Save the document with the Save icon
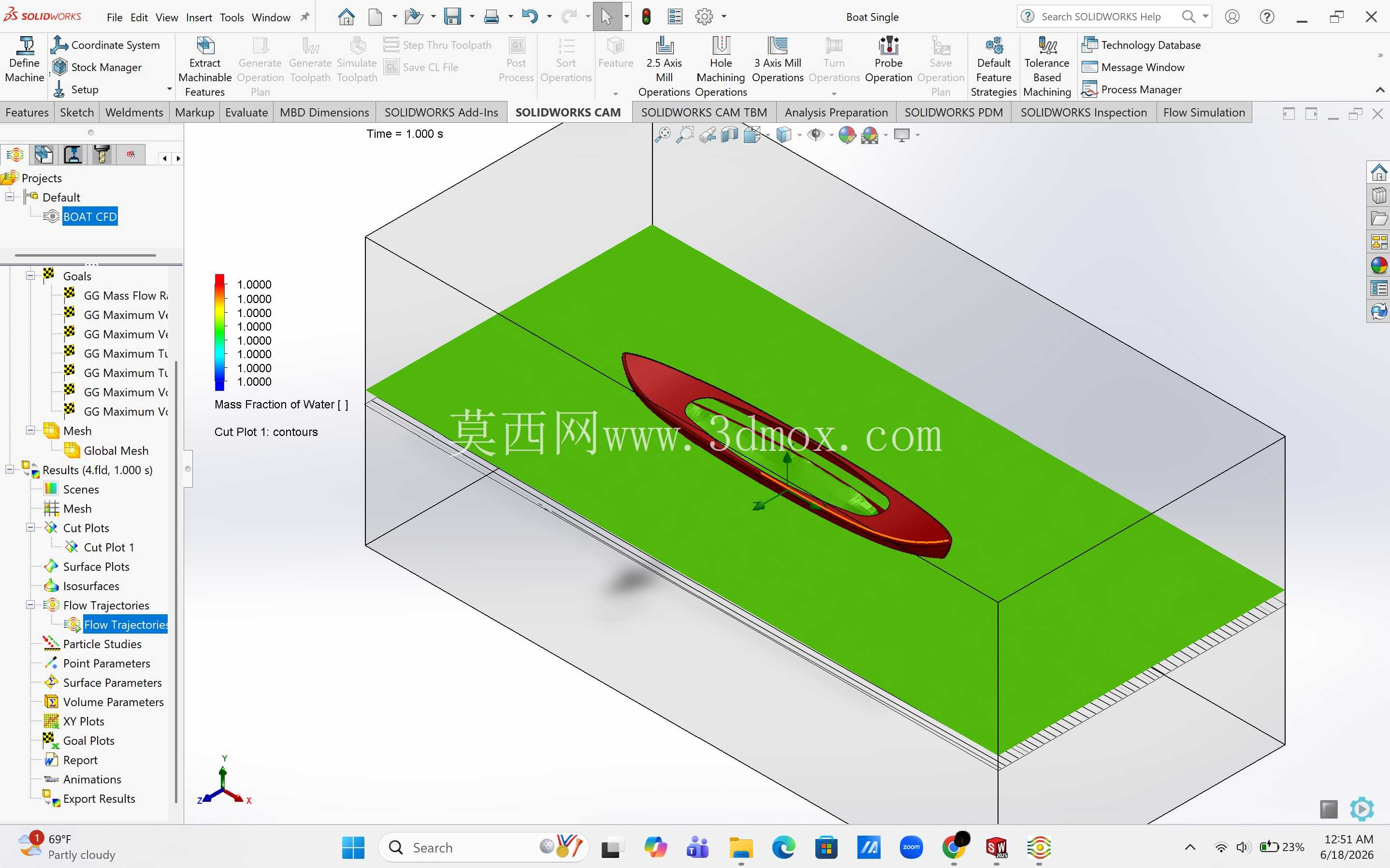The image size is (1390, 868). 453,16
